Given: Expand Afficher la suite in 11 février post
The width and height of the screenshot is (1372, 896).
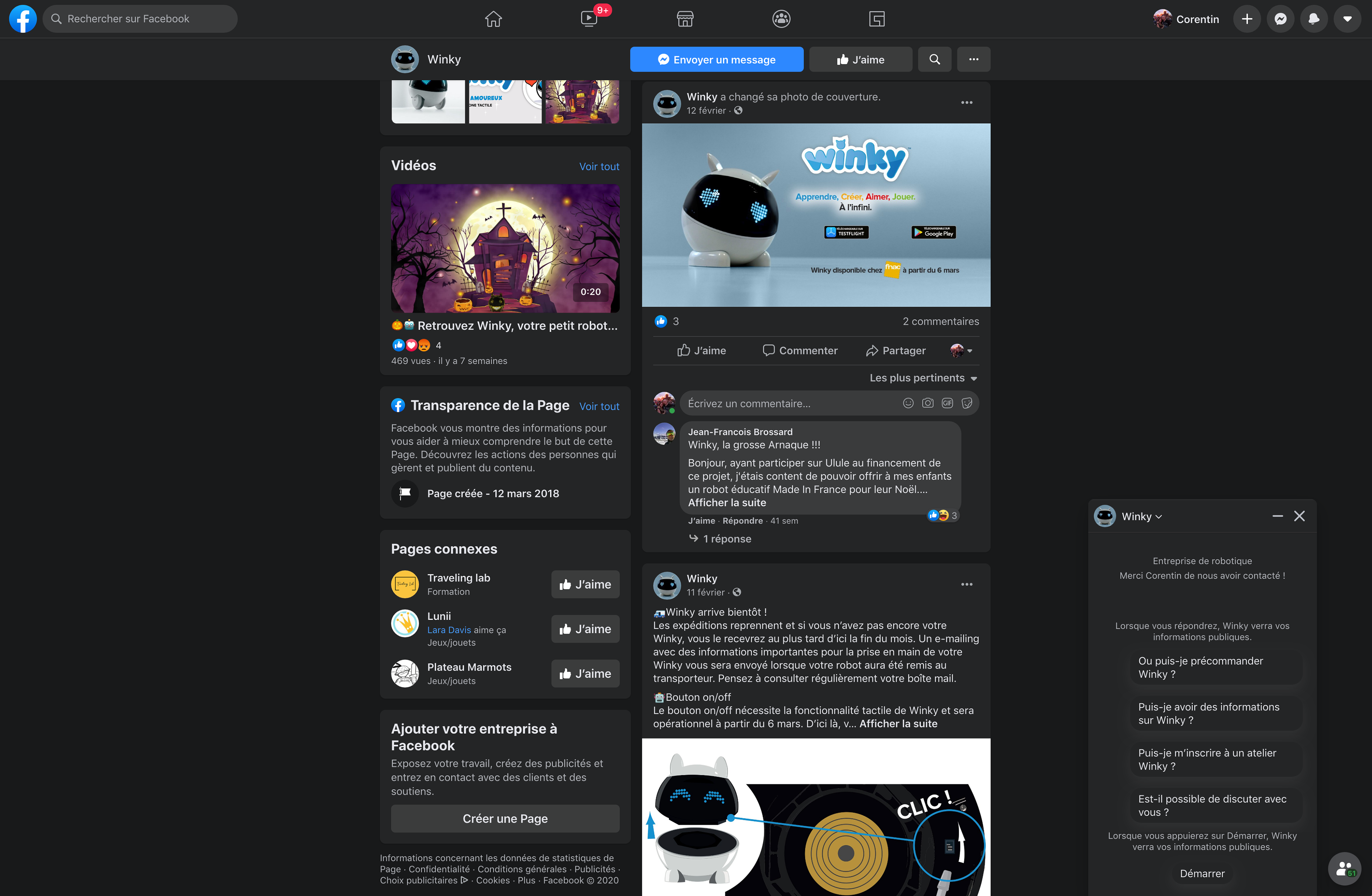Looking at the screenshot, I should click(x=898, y=724).
